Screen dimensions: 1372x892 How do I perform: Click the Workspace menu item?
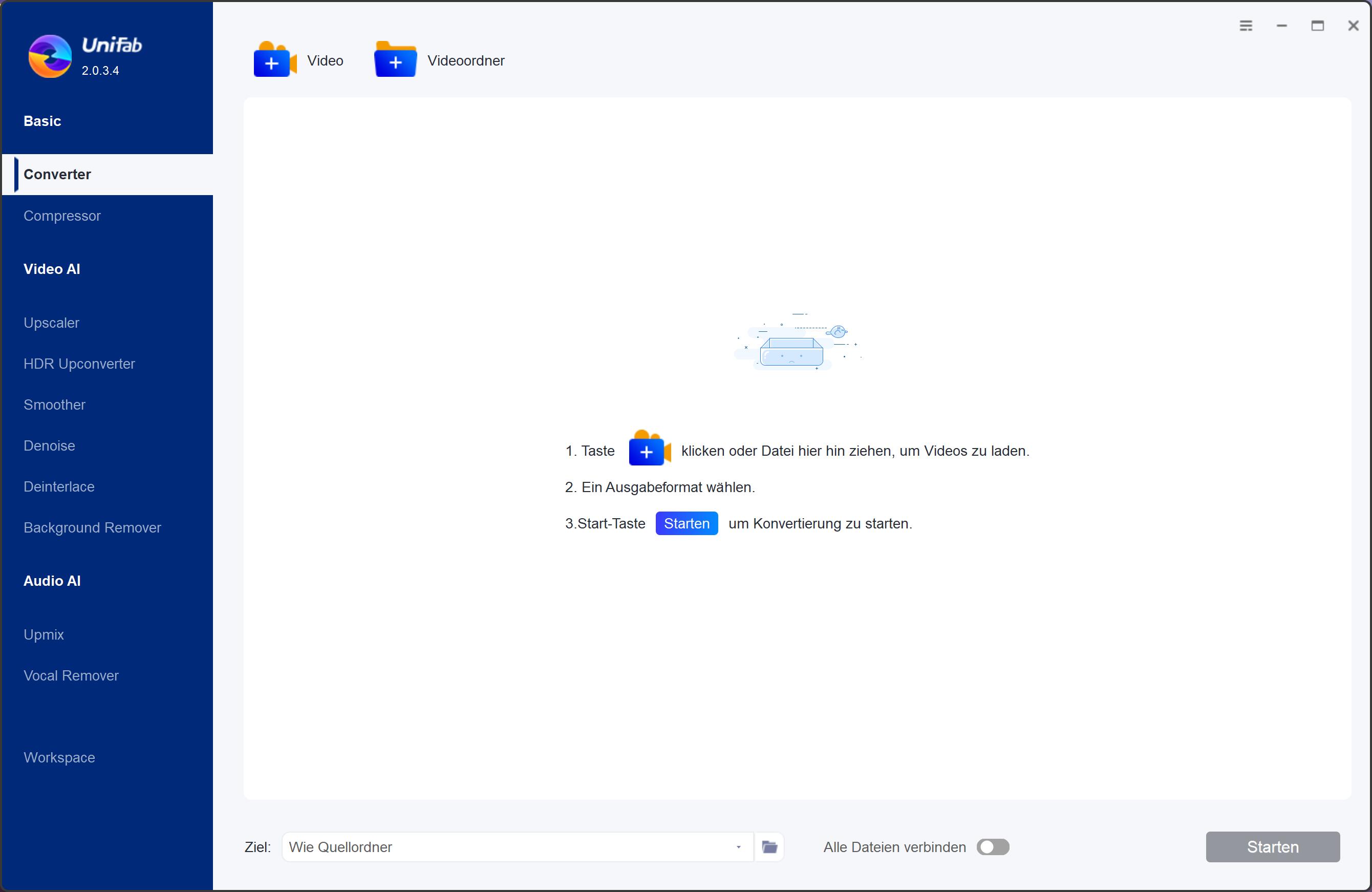pyautogui.click(x=59, y=757)
